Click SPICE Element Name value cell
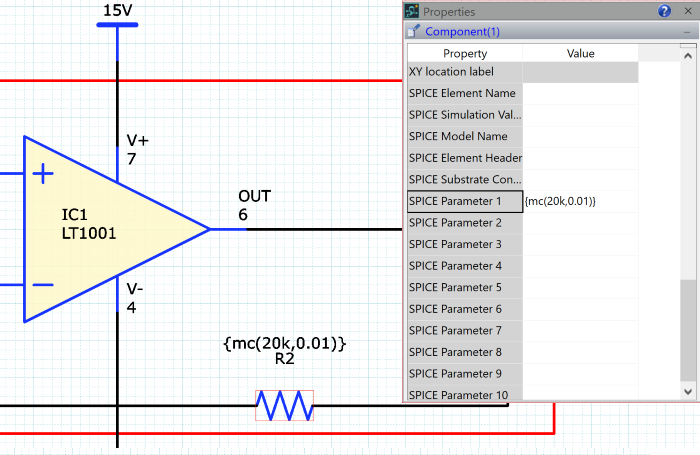The width and height of the screenshot is (700, 455). coord(580,93)
